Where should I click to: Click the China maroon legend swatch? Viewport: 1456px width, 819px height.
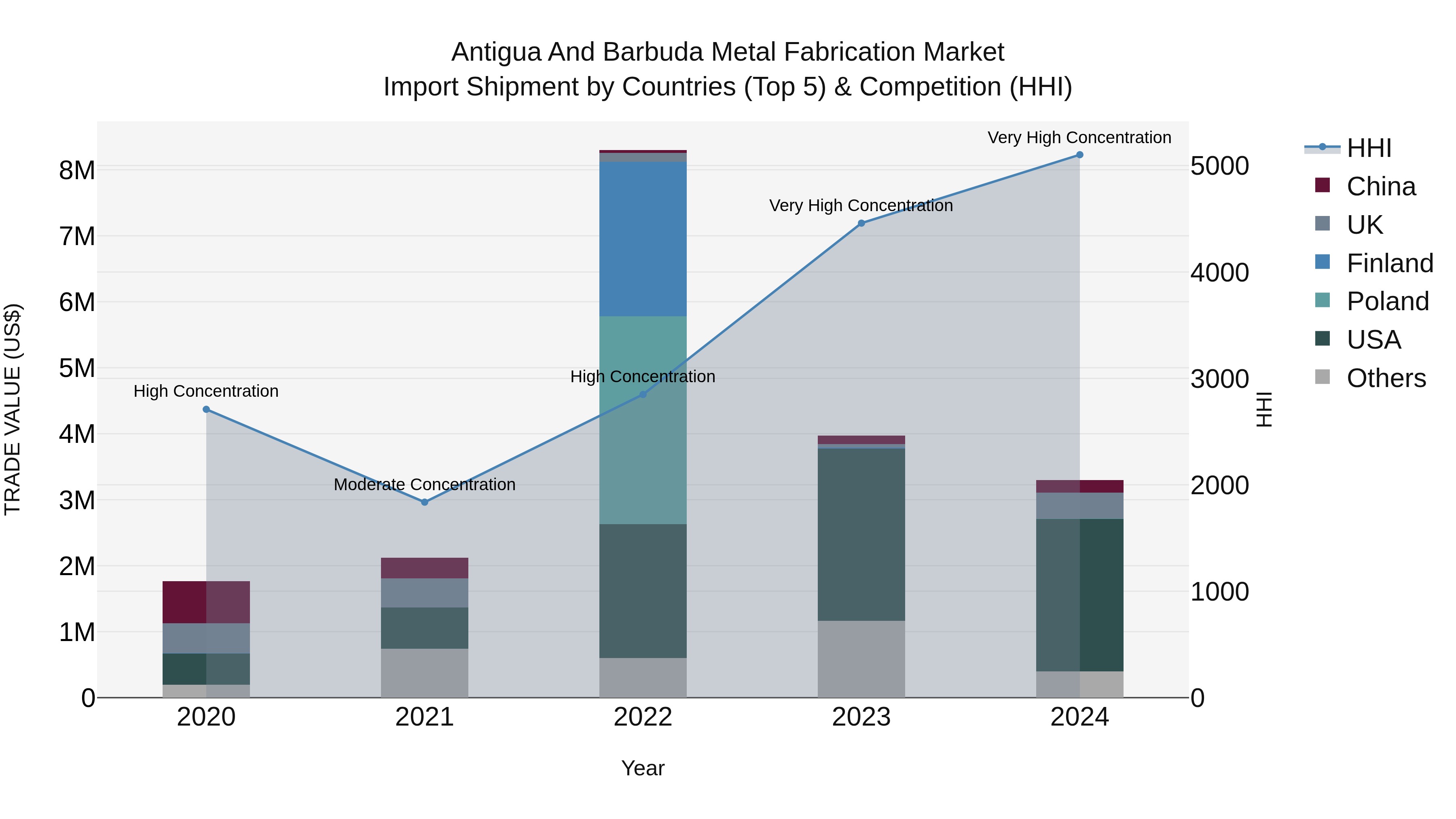tap(1323, 185)
